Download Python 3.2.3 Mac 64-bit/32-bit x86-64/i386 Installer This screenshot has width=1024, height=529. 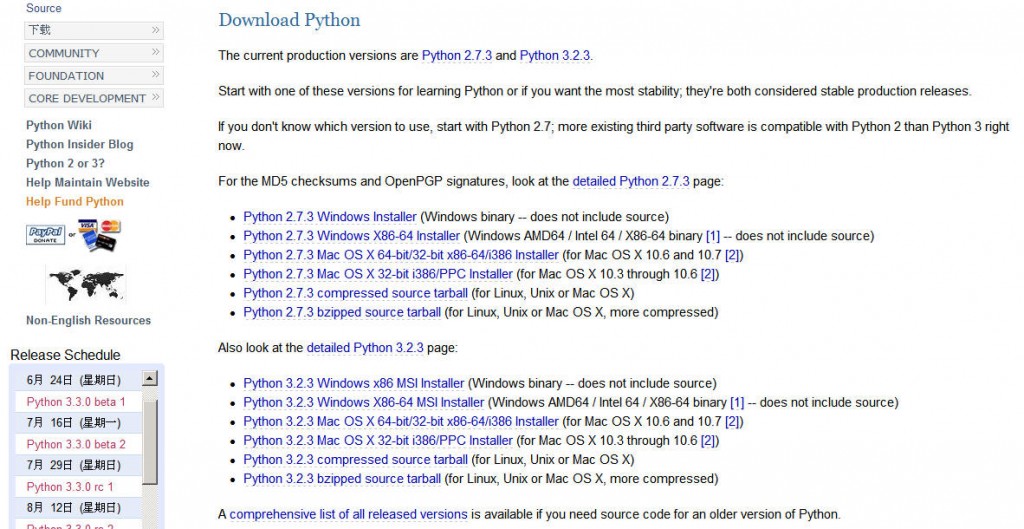tap(401, 421)
